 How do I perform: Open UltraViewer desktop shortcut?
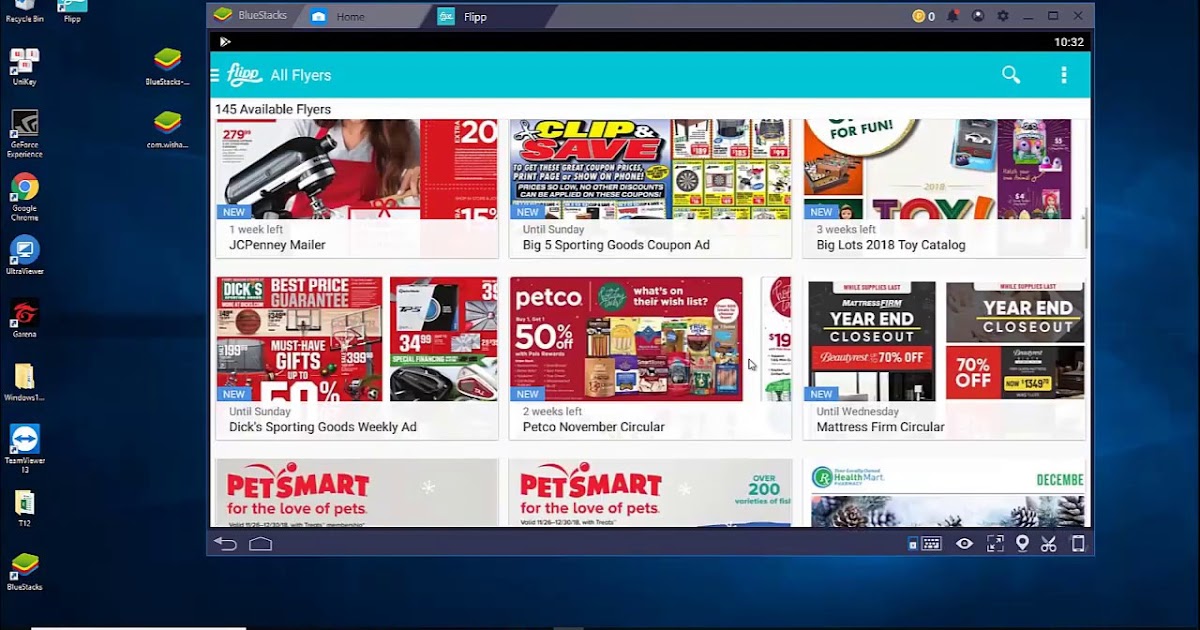click(24, 255)
